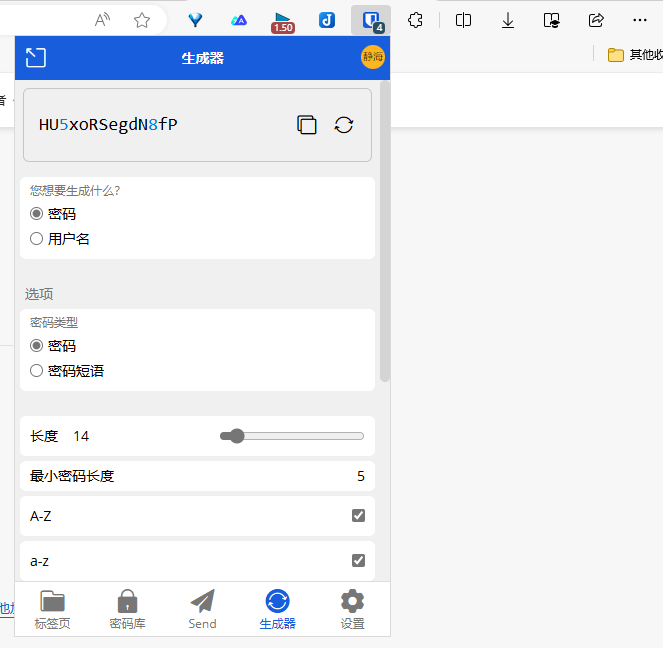The width and height of the screenshot is (663, 648).
Task: Pop out the Bitwarden window
Action: (x=36, y=58)
